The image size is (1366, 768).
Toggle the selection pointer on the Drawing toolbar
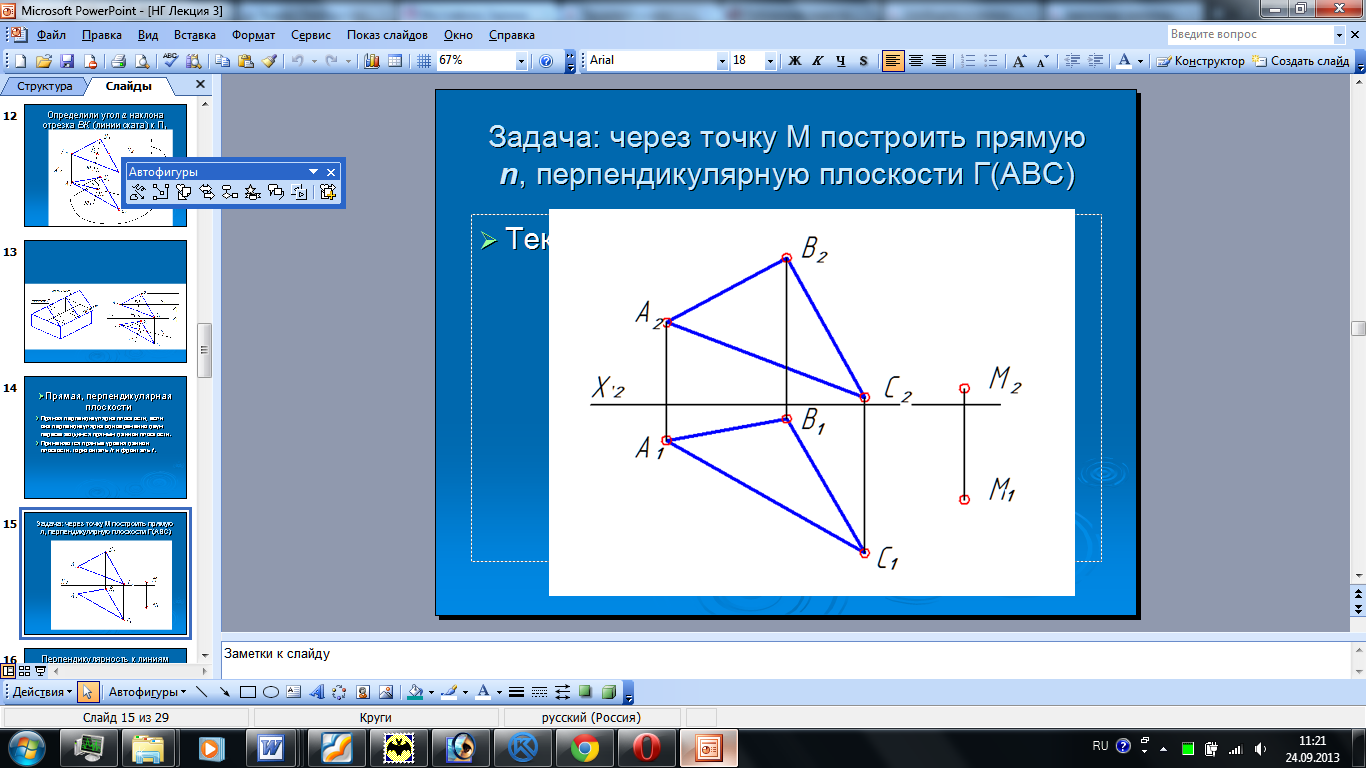pos(88,692)
